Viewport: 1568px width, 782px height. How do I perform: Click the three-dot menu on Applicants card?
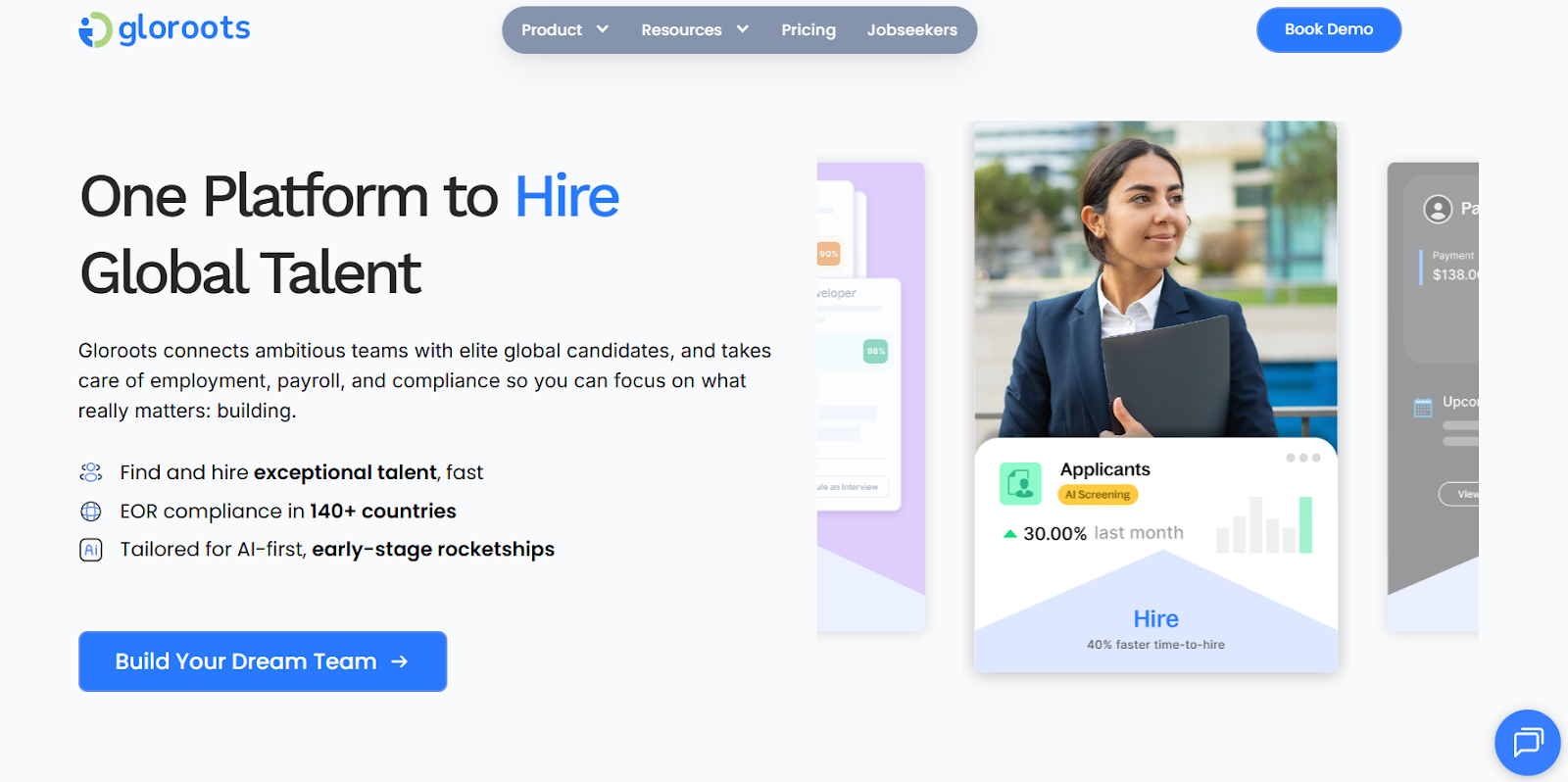click(x=1303, y=458)
